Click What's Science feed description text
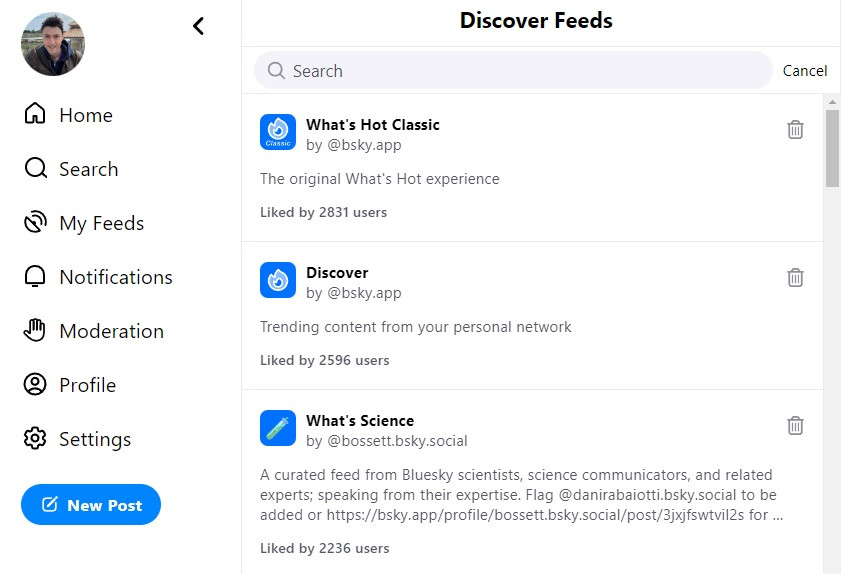Viewport: 843px width, 574px height. pyautogui.click(x=521, y=495)
